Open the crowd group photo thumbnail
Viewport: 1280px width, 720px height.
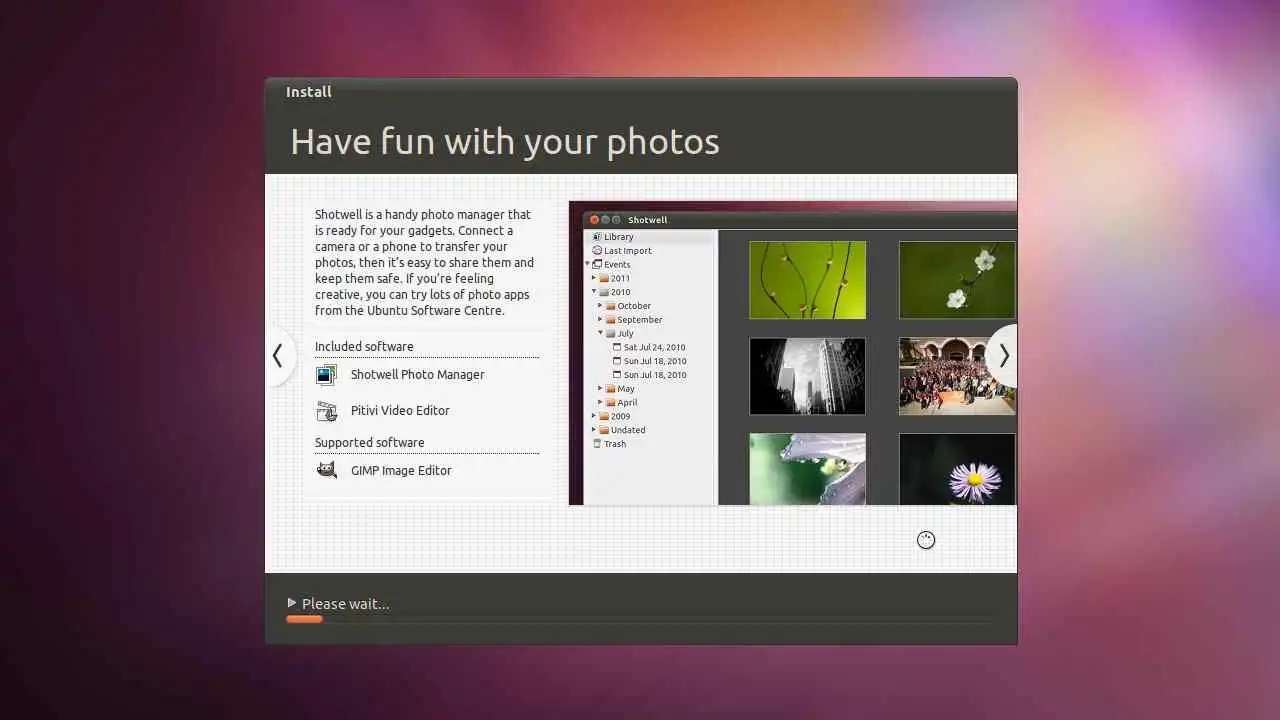(x=957, y=376)
